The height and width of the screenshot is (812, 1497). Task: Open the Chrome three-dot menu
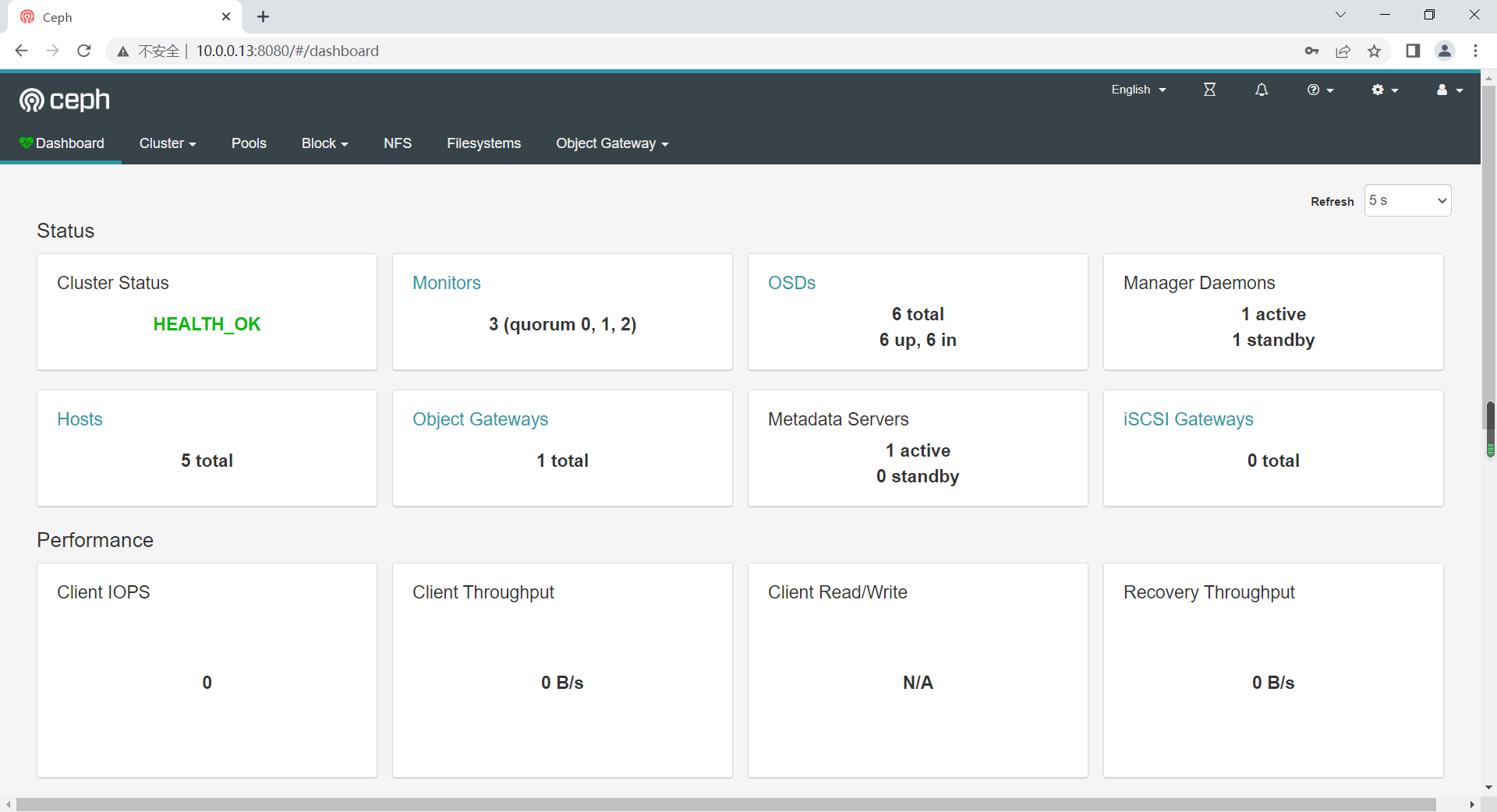pos(1475,51)
